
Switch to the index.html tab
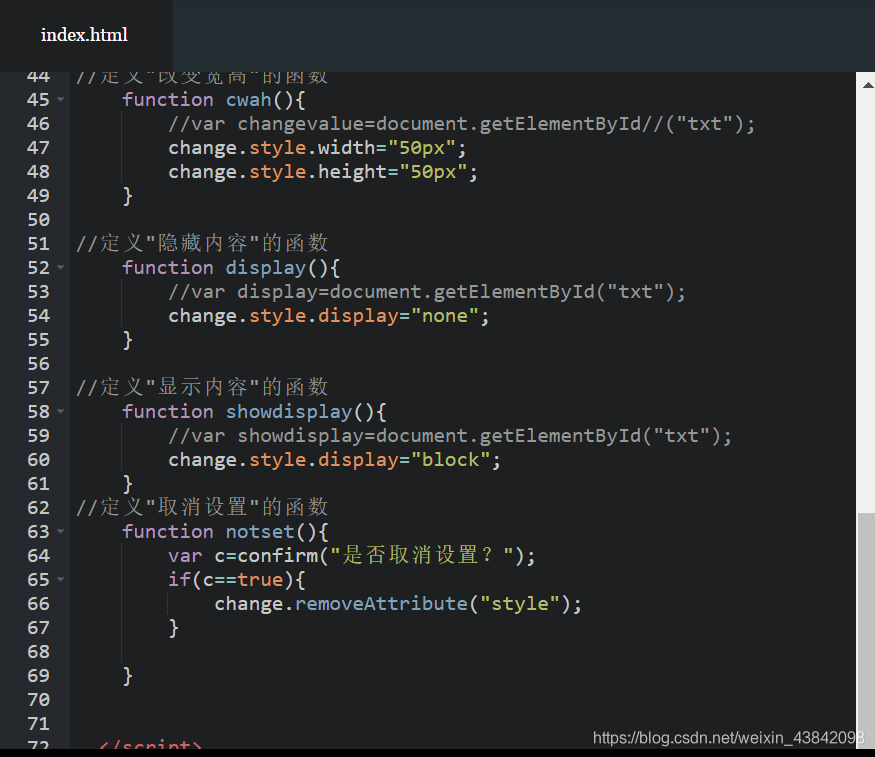tap(84, 35)
